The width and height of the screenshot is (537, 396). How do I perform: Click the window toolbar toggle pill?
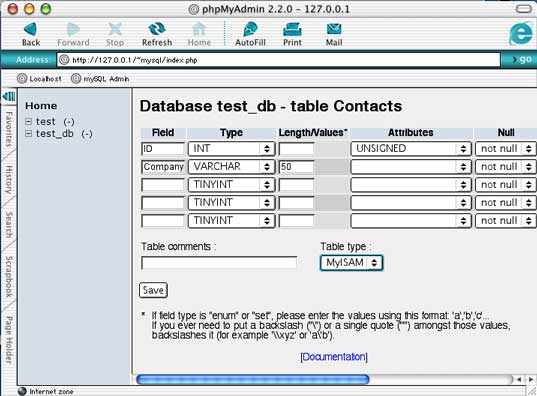[x=524, y=9]
